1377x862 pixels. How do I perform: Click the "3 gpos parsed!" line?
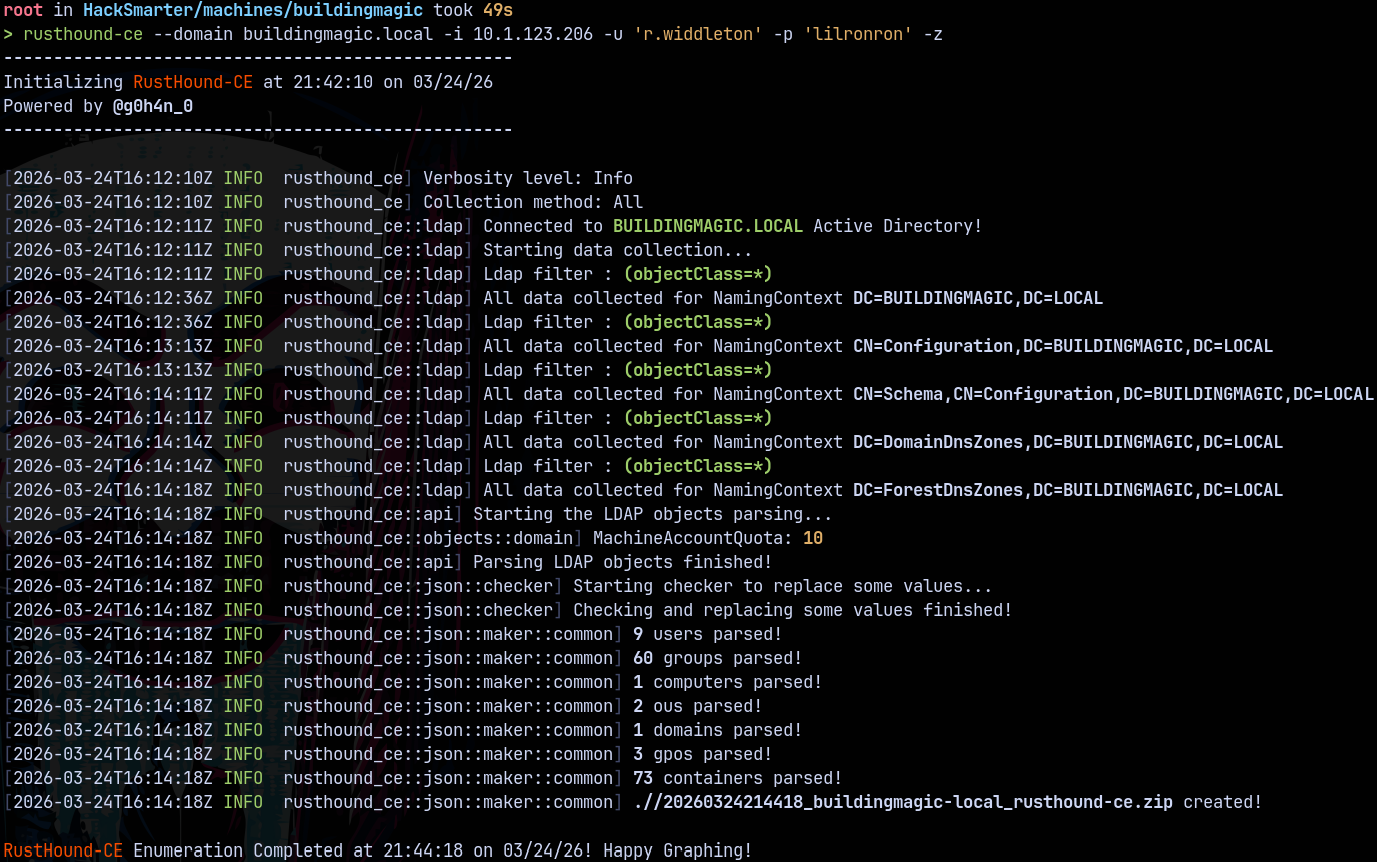702,754
